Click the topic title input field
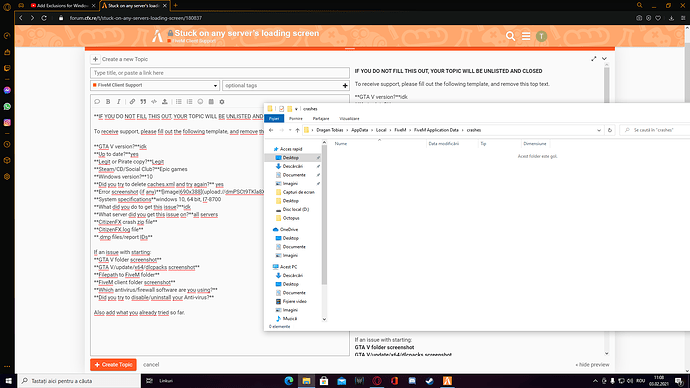690x388 pixels. click(220, 73)
